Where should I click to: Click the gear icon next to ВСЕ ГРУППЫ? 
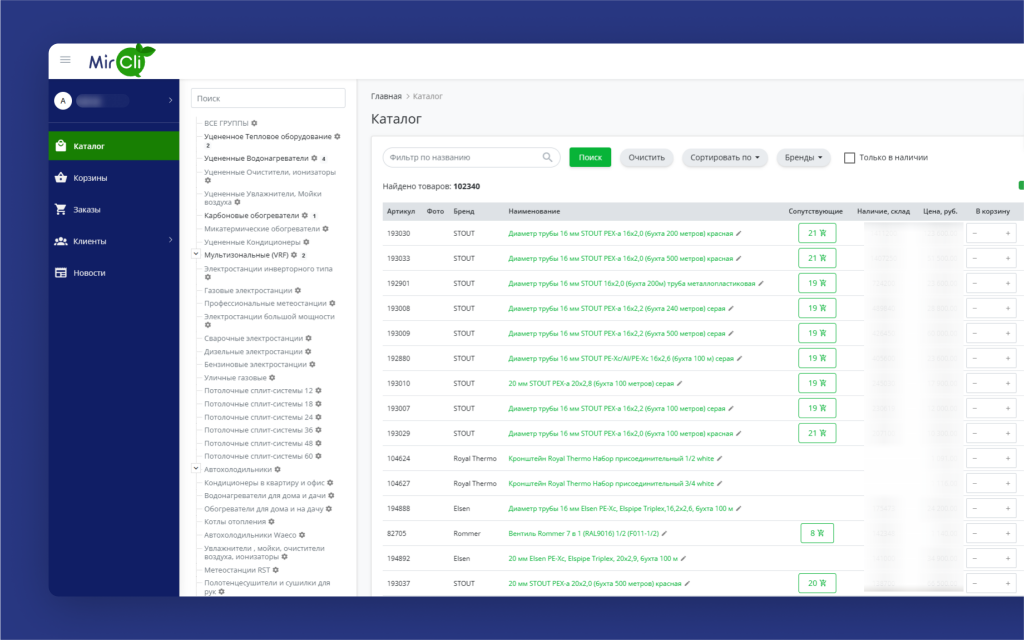pos(255,123)
